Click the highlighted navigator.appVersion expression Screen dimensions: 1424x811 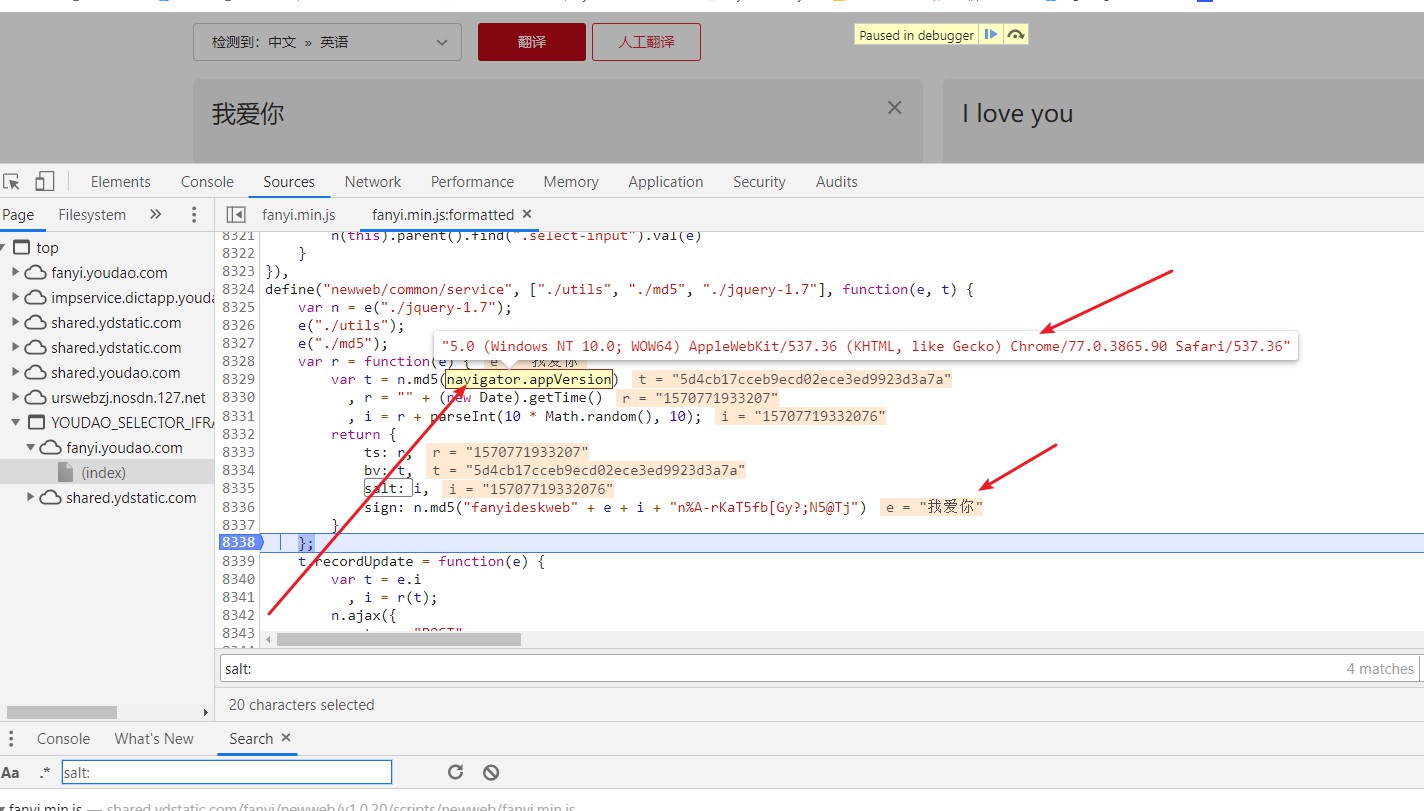pos(529,379)
